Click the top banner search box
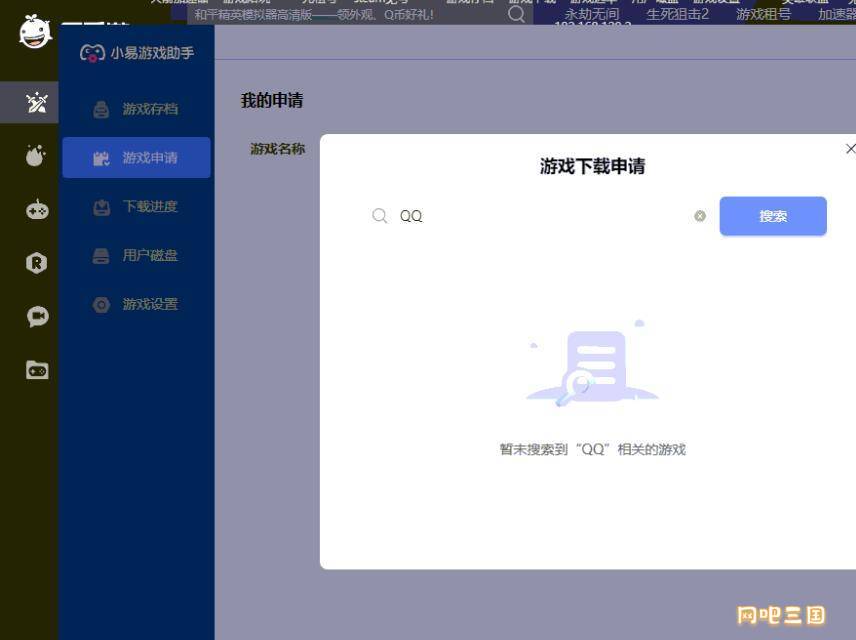 (359, 14)
